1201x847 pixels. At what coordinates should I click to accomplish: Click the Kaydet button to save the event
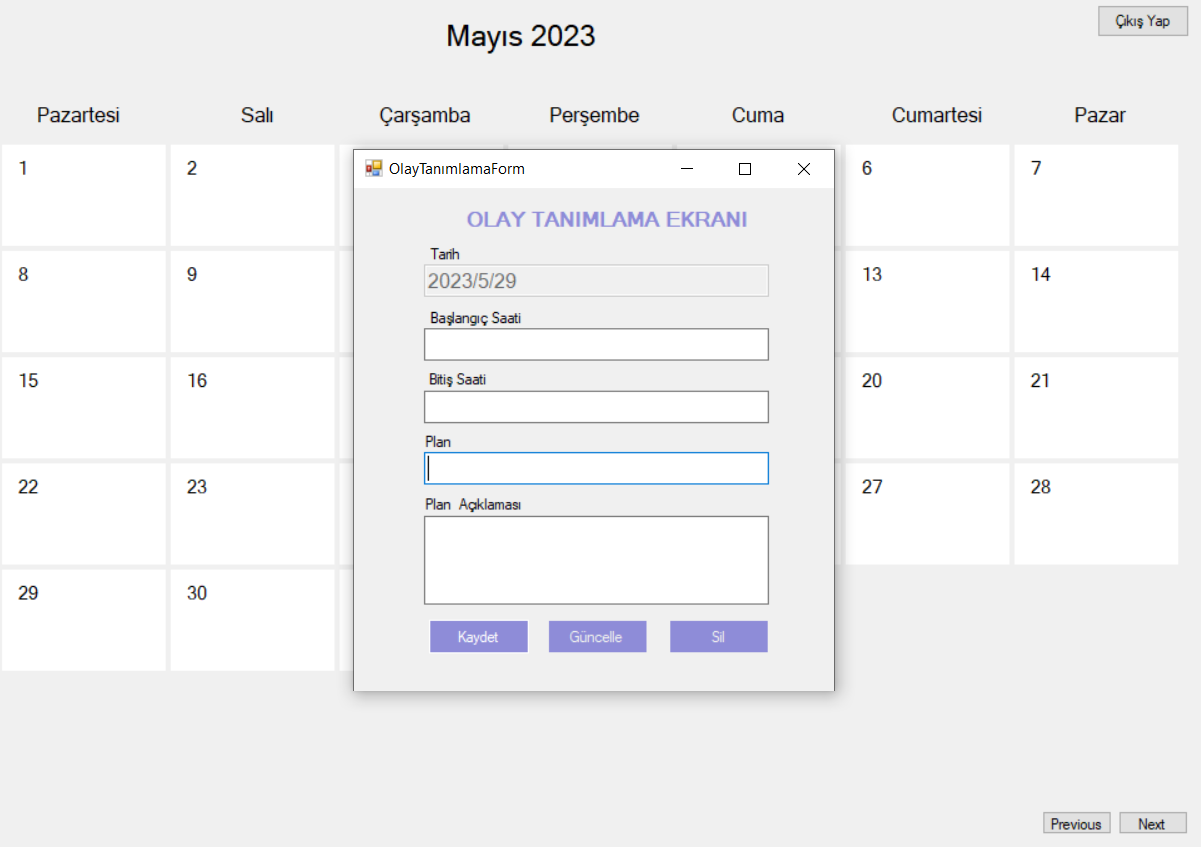(478, 636)
